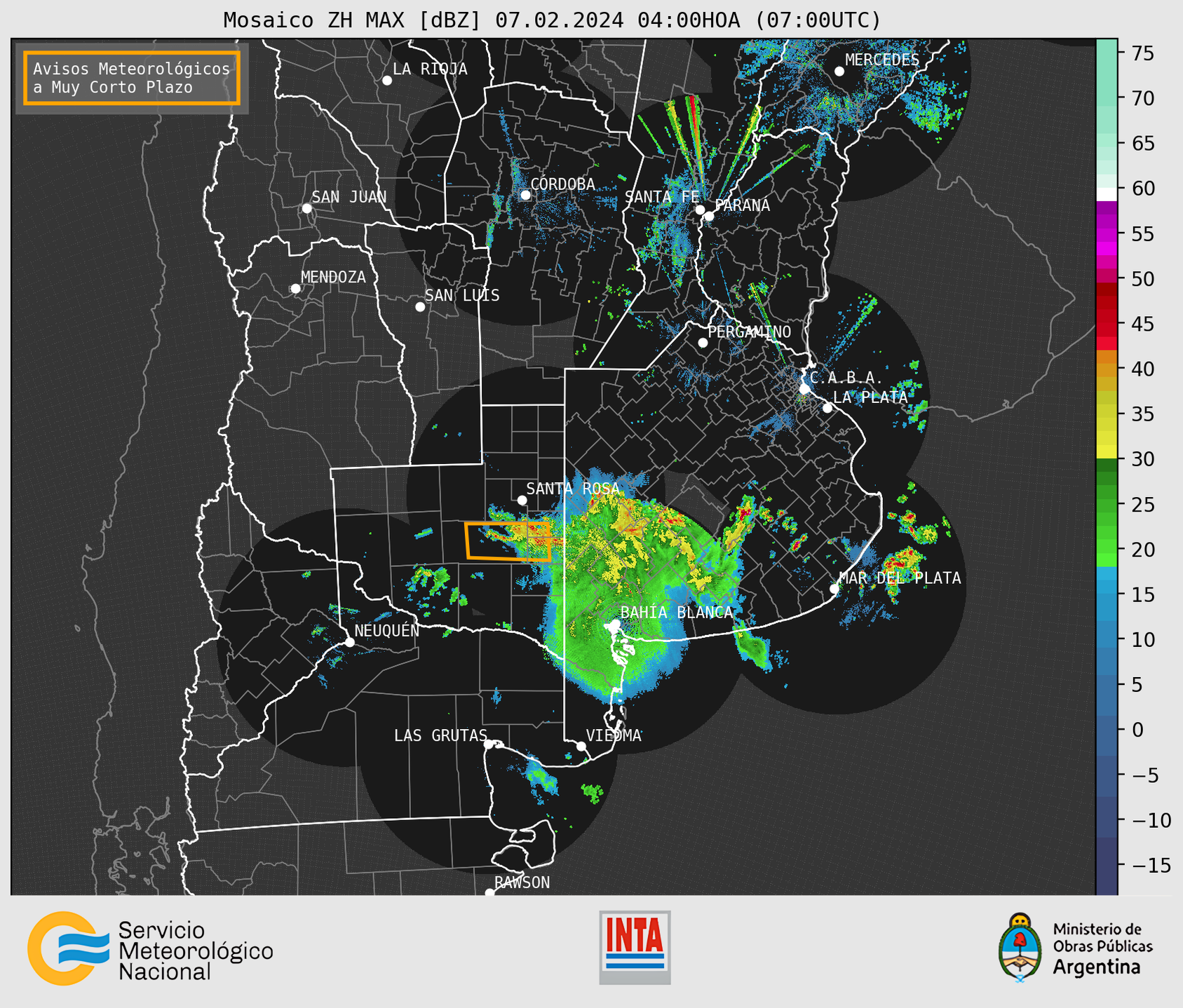This screenshot has width=1183, height=1008.
Task: Click the CÓRDOBA map label
Action: [562, 184]
